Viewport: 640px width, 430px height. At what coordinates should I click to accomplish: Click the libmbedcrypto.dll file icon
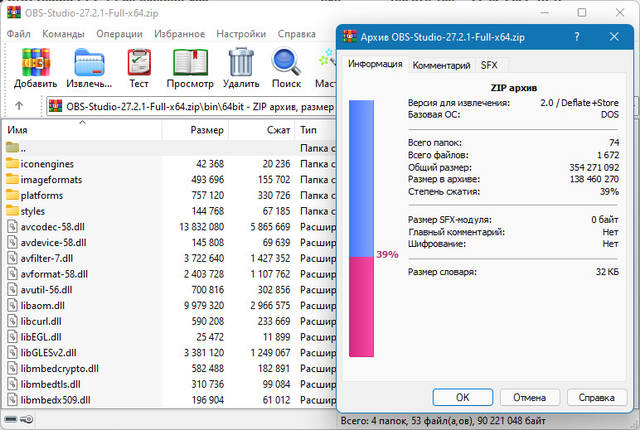click(13, 368)
